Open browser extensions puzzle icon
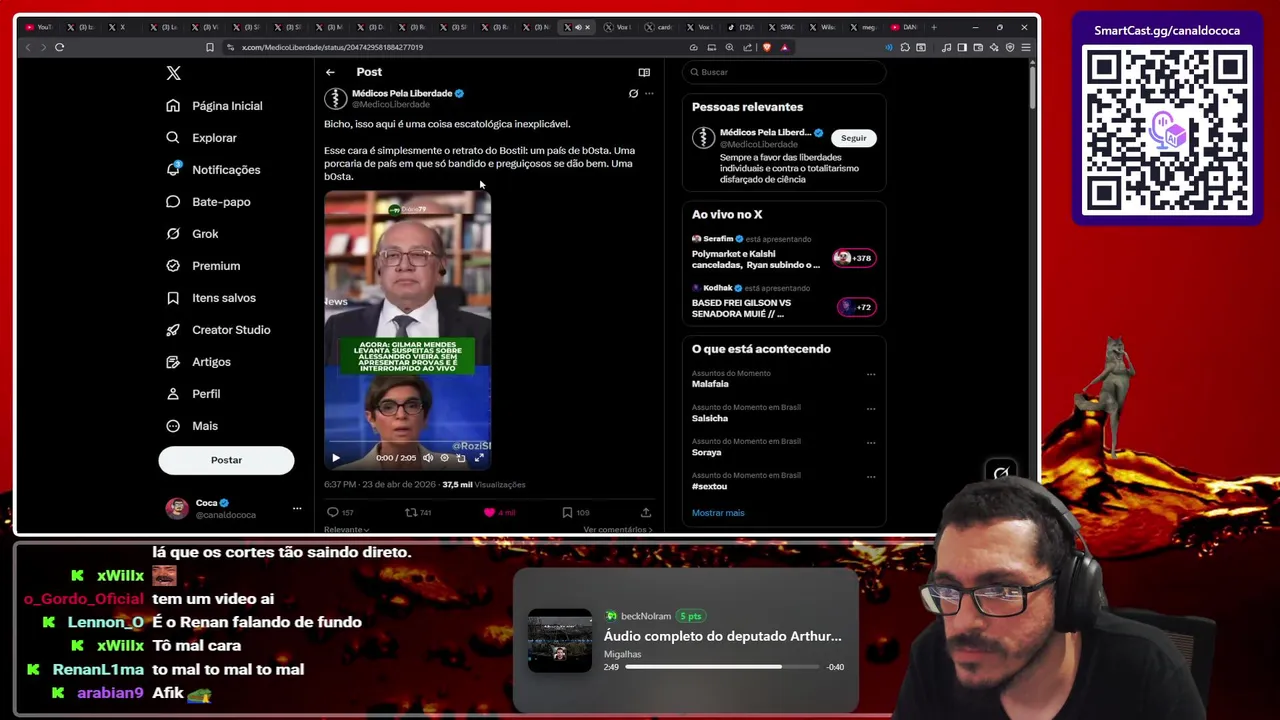 [905, 47]
